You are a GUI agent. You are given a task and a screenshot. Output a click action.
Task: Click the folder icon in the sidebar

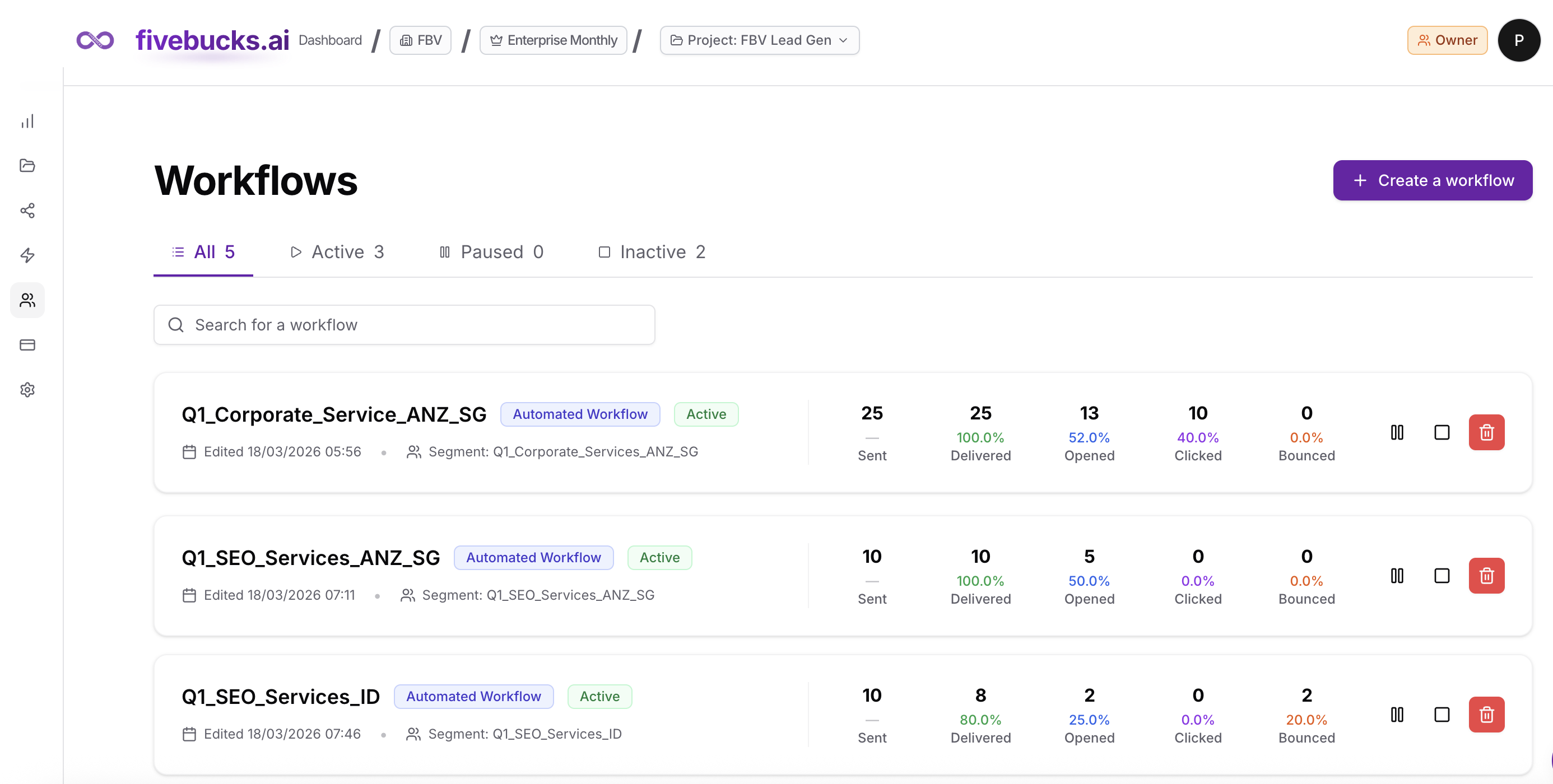(27, 165)
